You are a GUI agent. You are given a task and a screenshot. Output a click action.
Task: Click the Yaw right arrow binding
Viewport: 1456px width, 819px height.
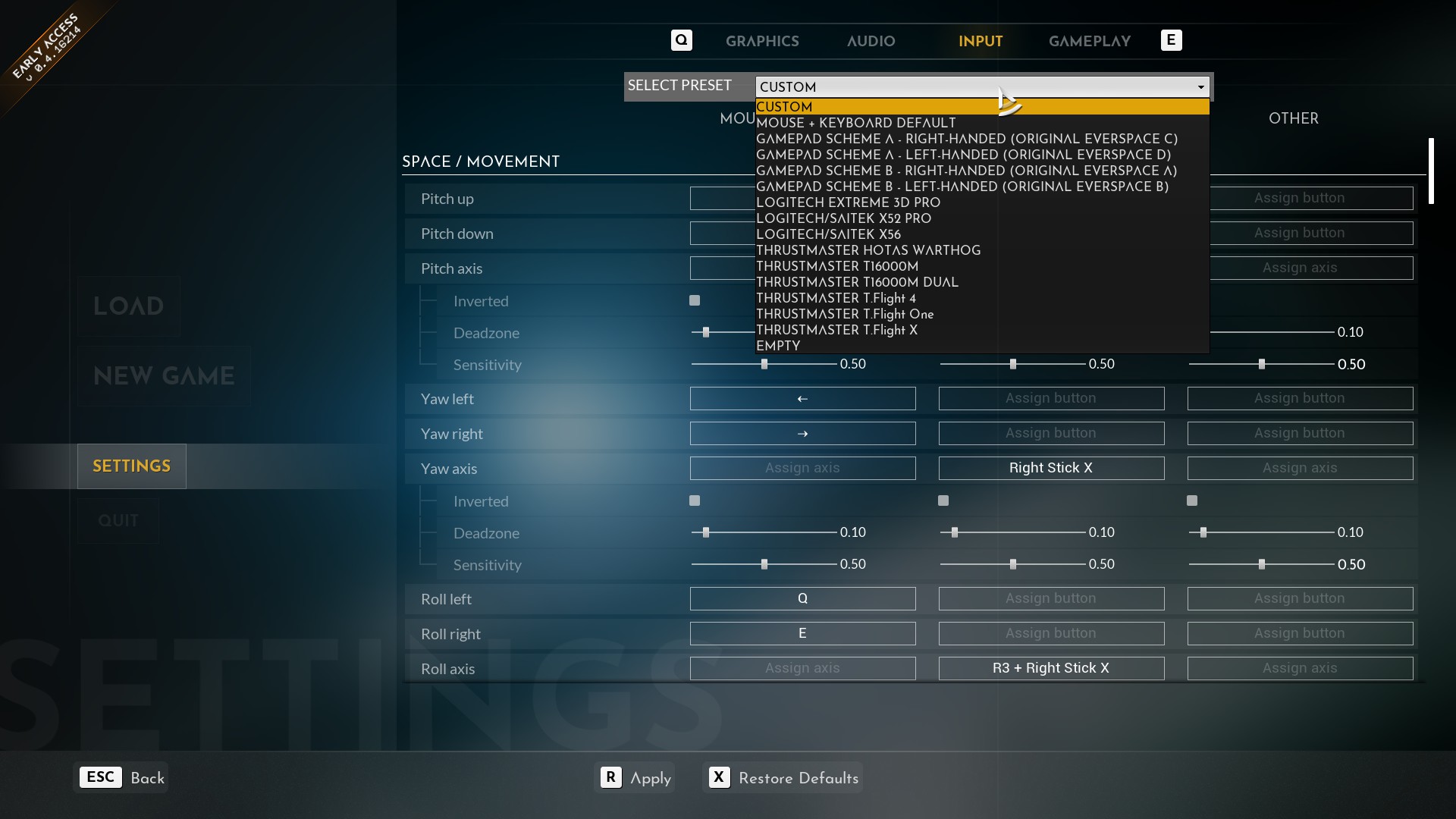[802, 434]
